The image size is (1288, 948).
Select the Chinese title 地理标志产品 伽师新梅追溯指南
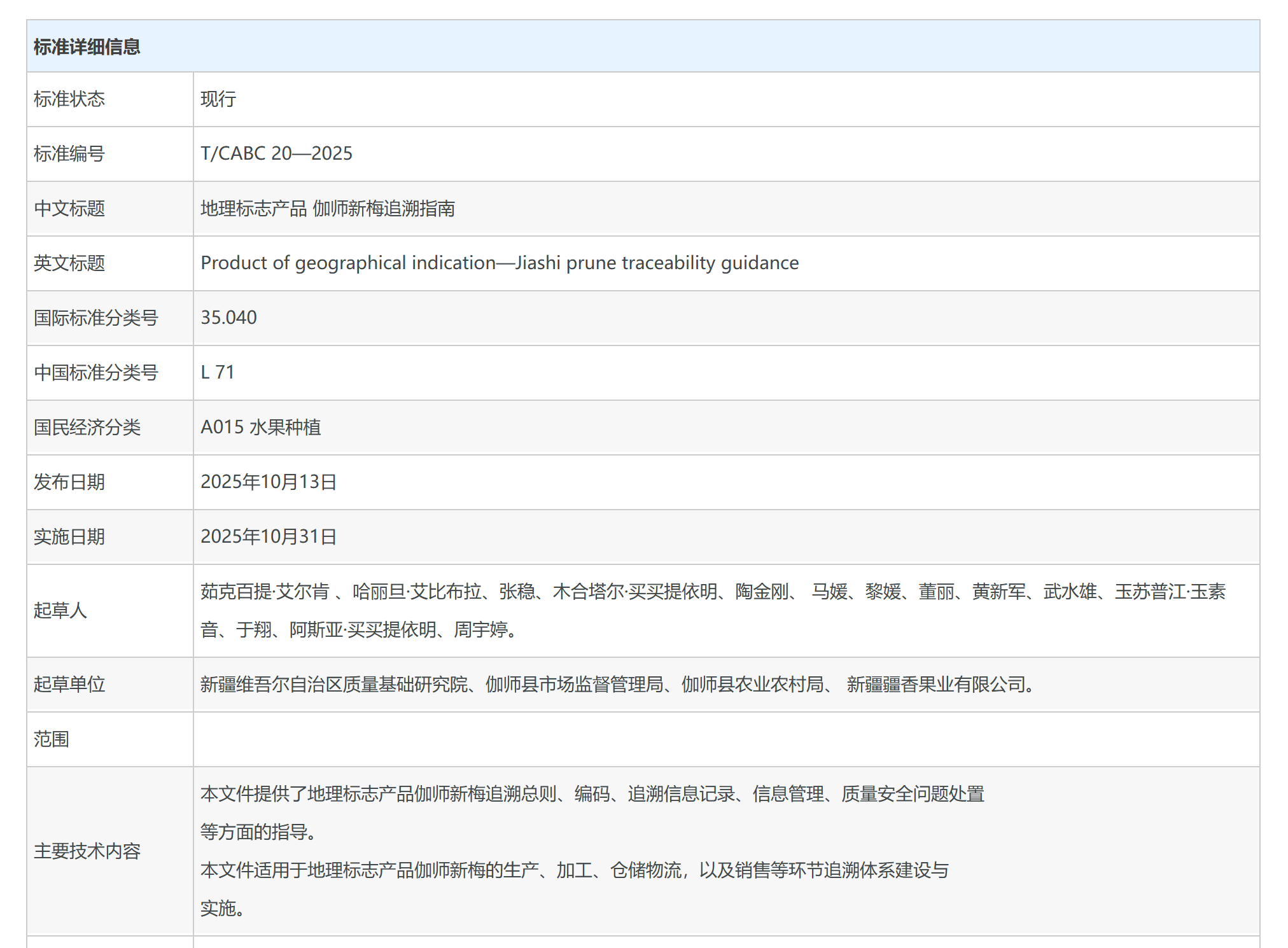click(x=327, y=209)
